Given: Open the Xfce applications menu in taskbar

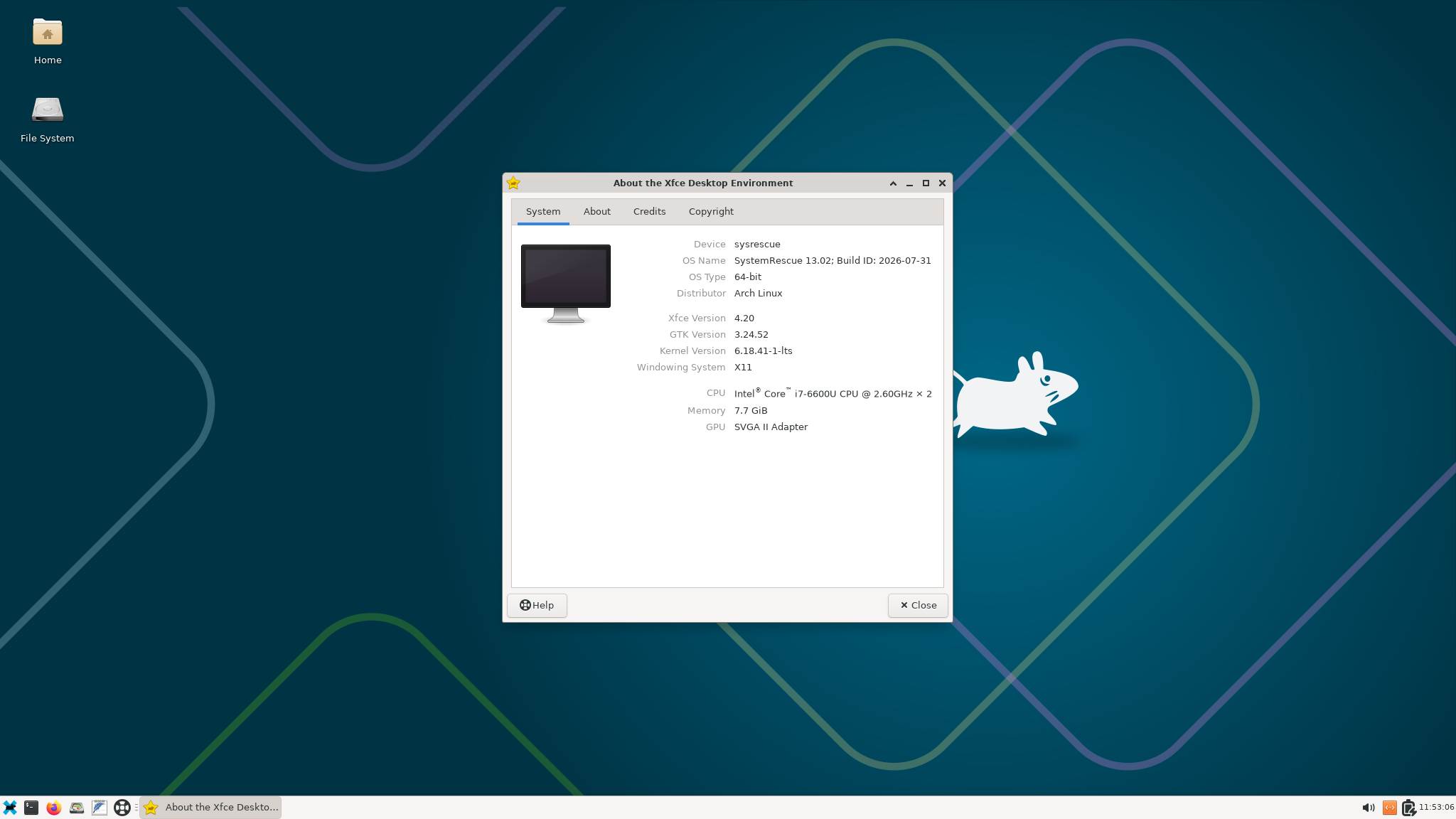Looking at the screenshot, I should click(x=10, y=808).
